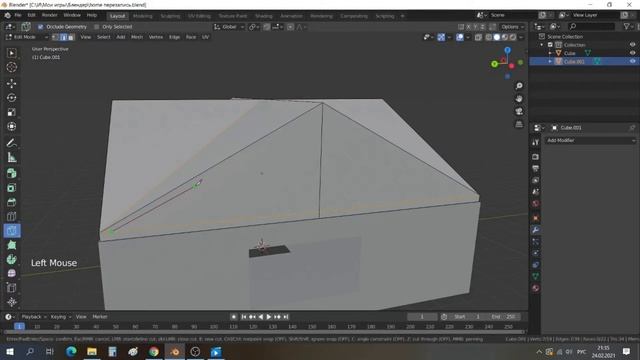The height and width of the screenshot is (360, 640).
Task: Open the Keying dropdown in timeline
Action: 60,317
